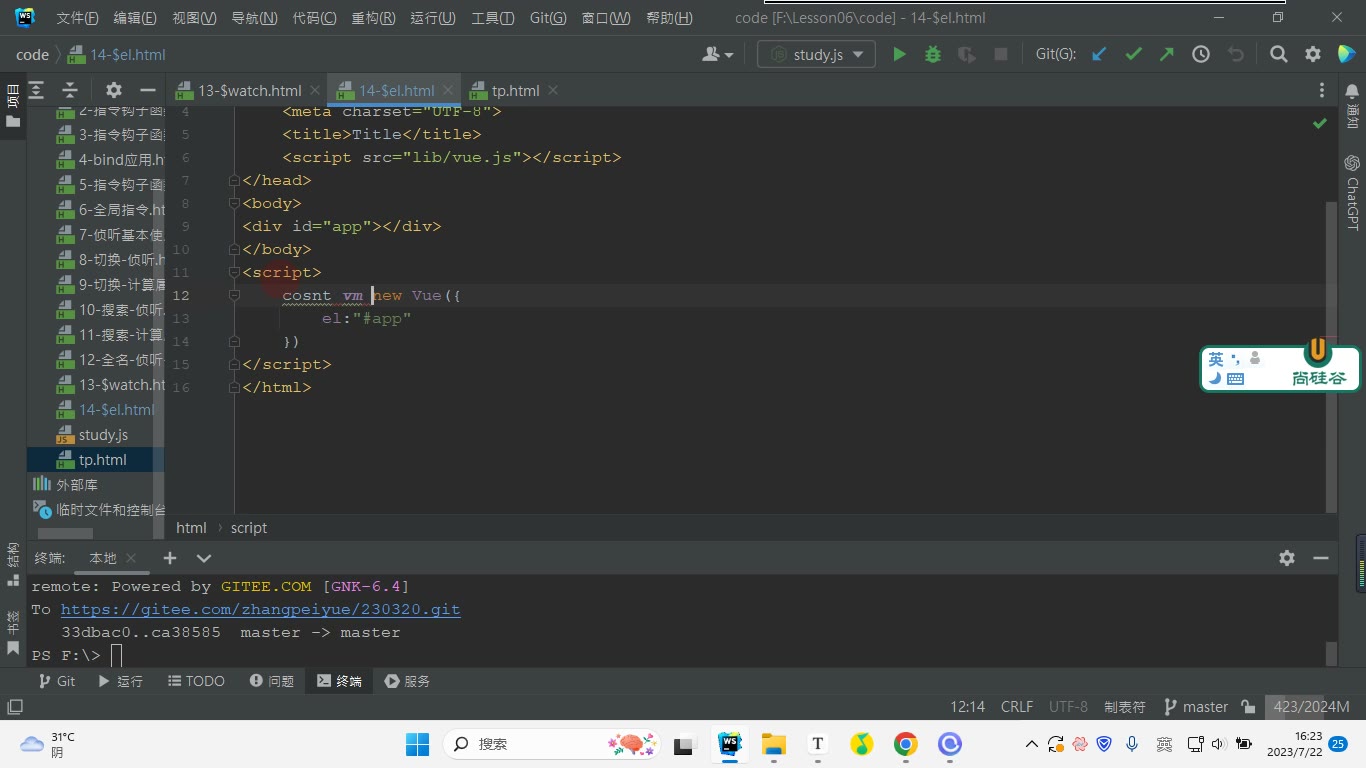Open line separator CRLF selector
This screenshot has width=1366, height=768.
(x=1017, y=707)
